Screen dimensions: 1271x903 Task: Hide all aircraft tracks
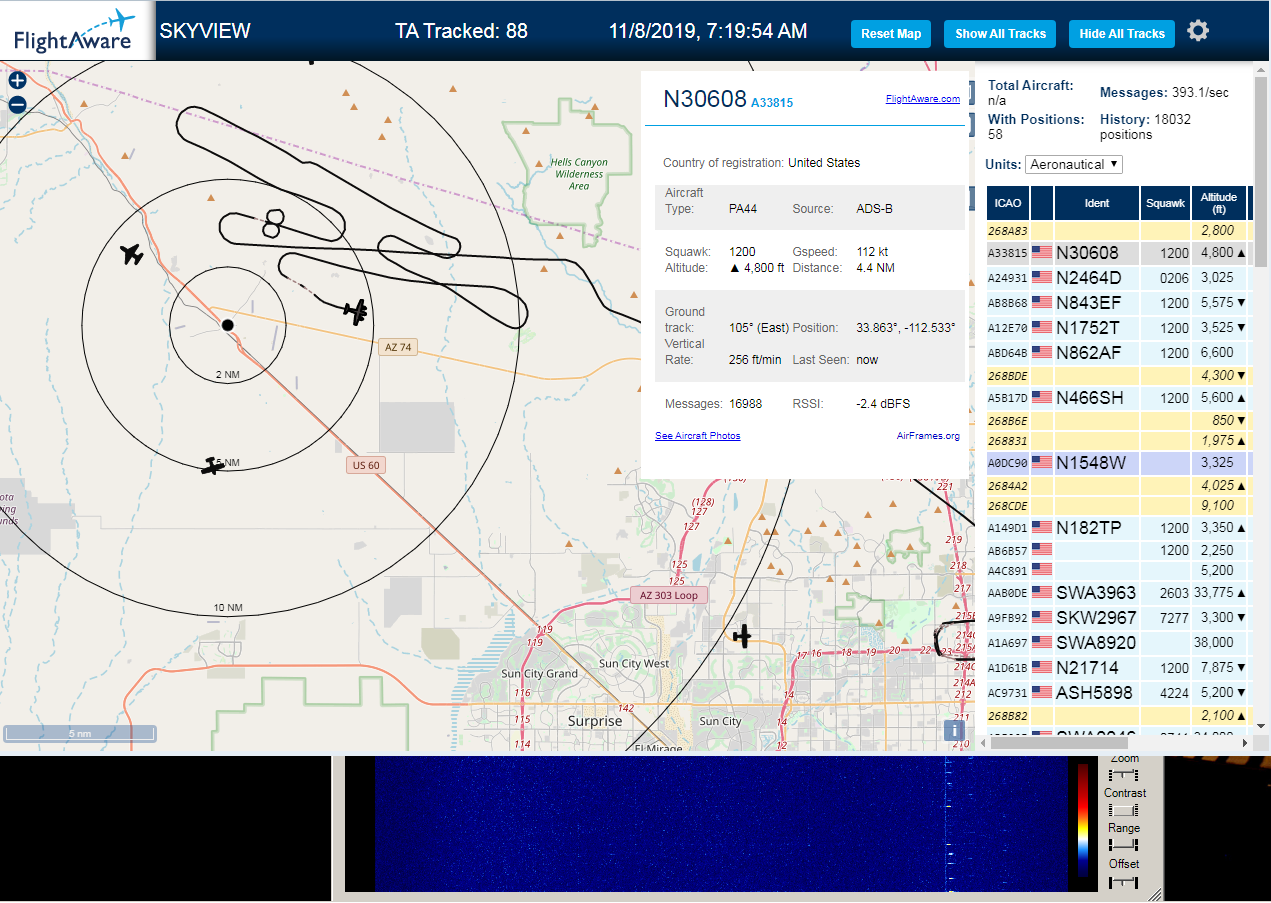[1122, 33]
